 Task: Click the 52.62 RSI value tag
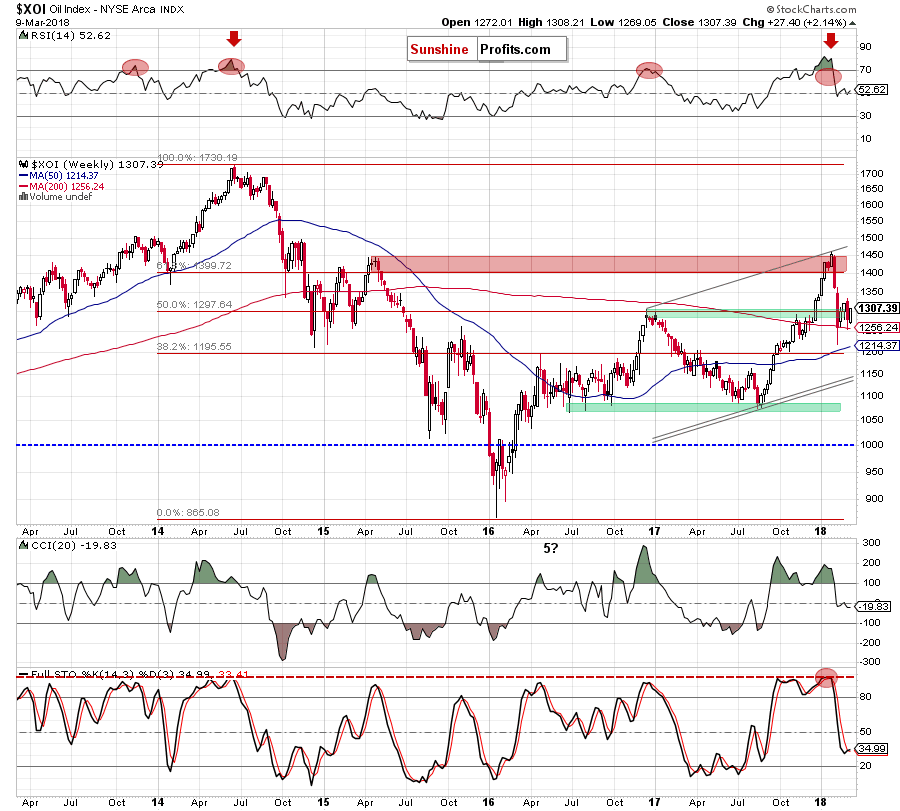pyautogui.click(x=872, y=90)
